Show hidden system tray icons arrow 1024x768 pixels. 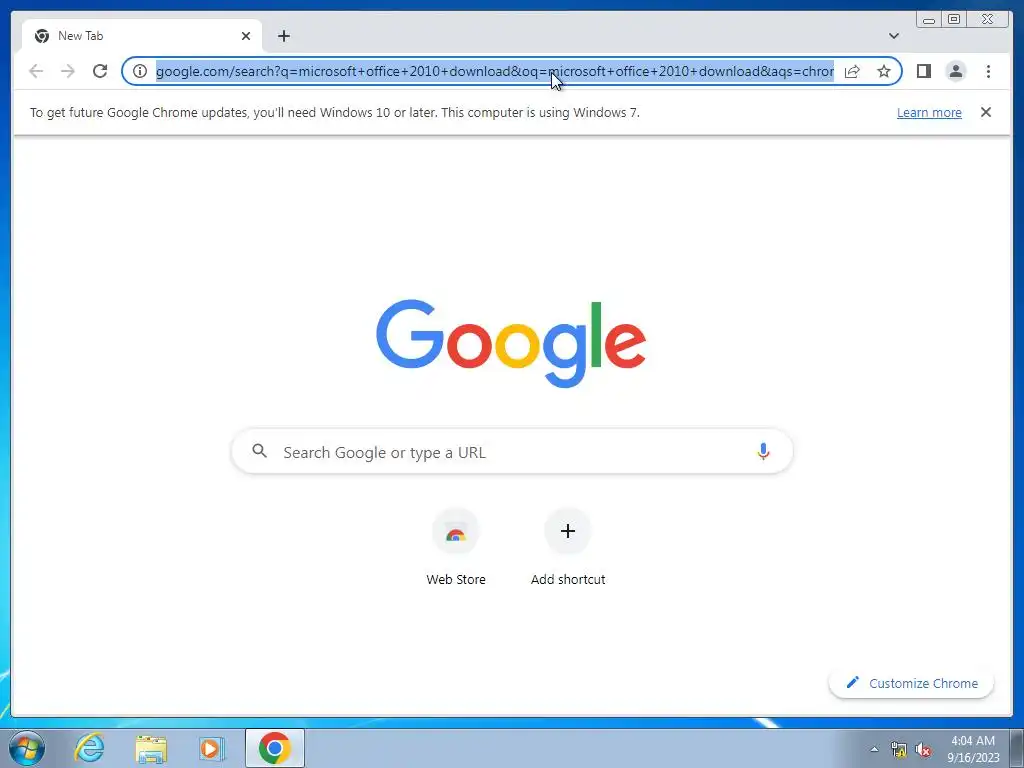point(874,749)
